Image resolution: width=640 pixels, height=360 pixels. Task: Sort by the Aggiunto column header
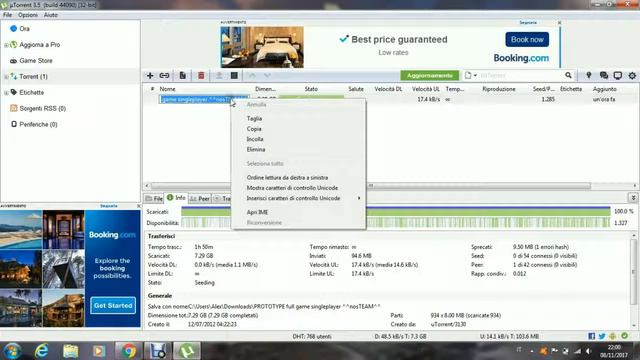tap(604, 89)
